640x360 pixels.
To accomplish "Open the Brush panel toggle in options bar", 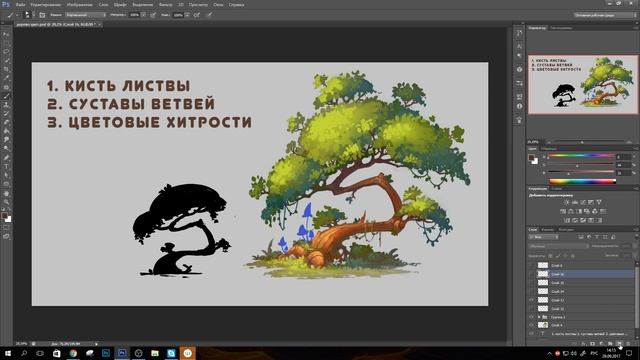I will pos(42,15).
